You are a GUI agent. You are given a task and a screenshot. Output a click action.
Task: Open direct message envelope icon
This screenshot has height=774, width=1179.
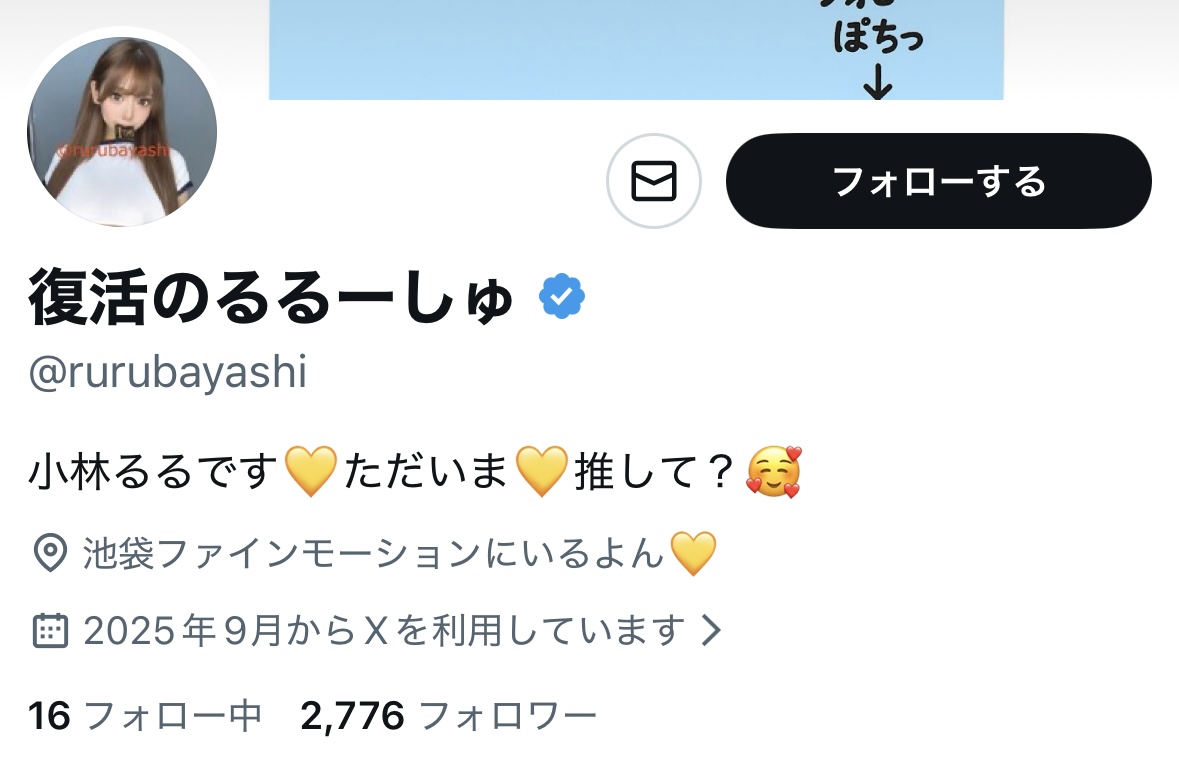click(653, 181)
